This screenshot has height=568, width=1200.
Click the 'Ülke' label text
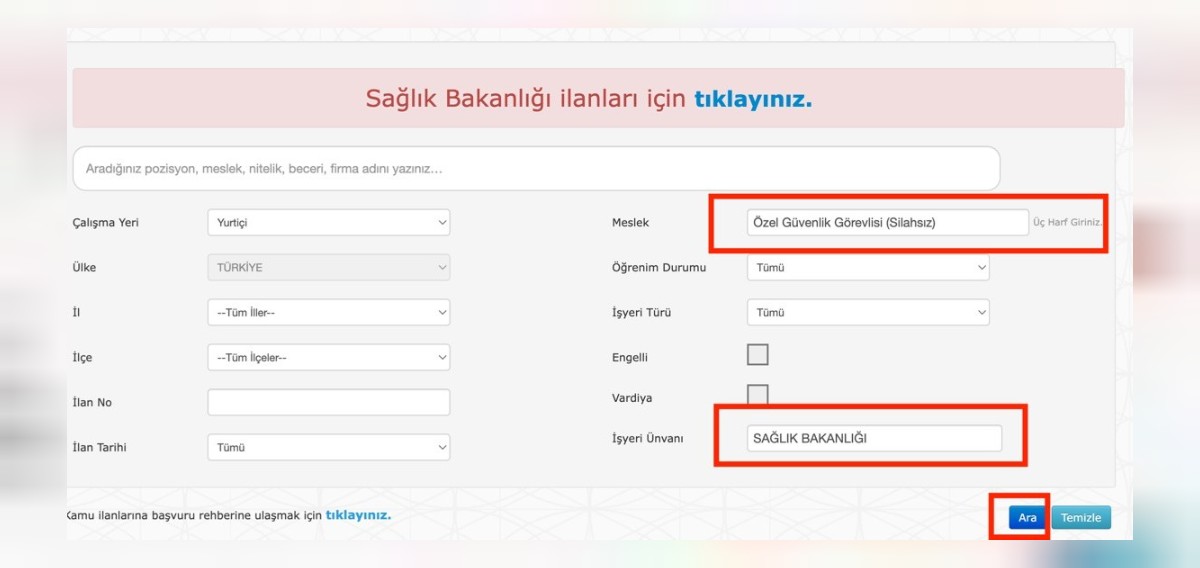(x=84, y=268)
